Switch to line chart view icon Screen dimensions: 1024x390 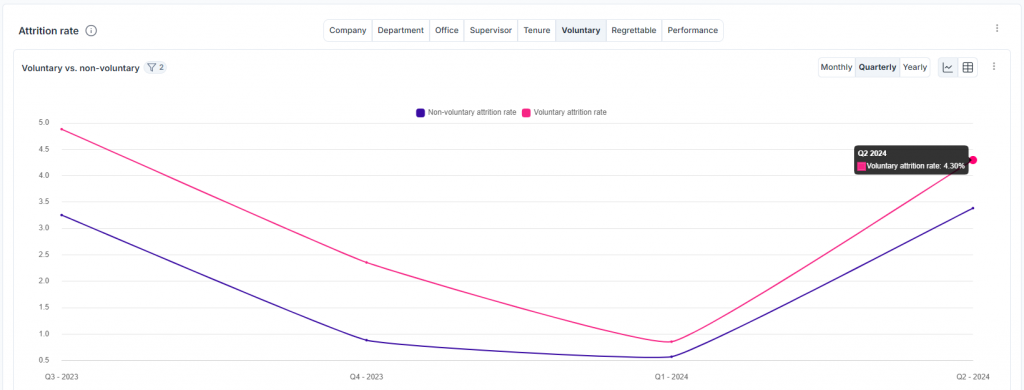pos(948,67)
